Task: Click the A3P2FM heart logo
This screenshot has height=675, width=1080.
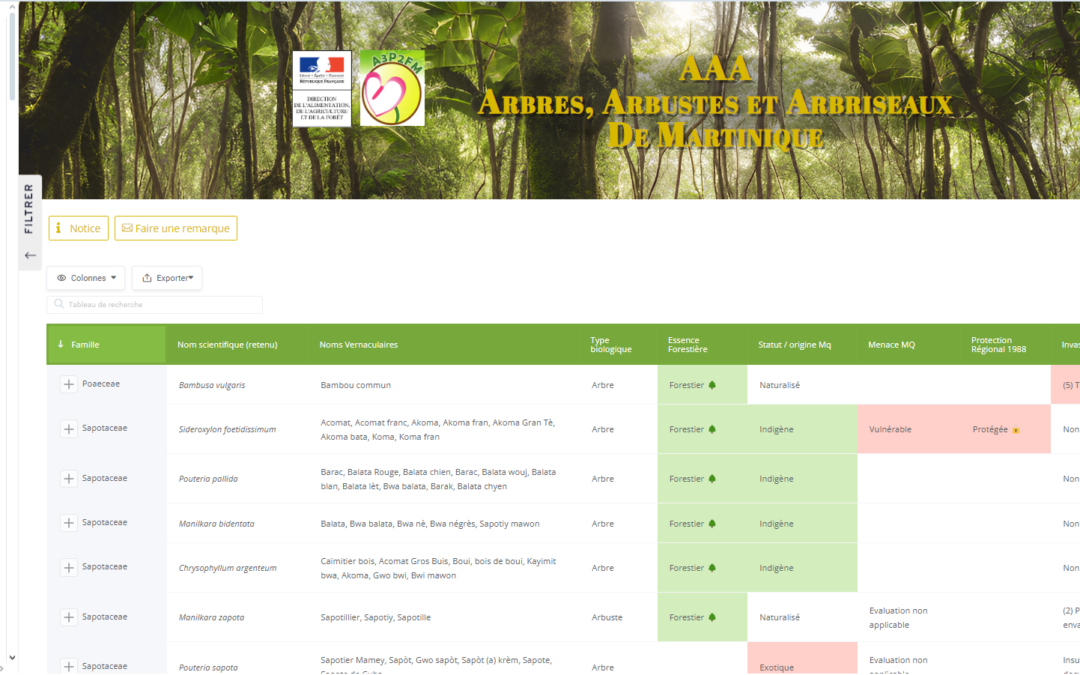Action: [392, 88]
